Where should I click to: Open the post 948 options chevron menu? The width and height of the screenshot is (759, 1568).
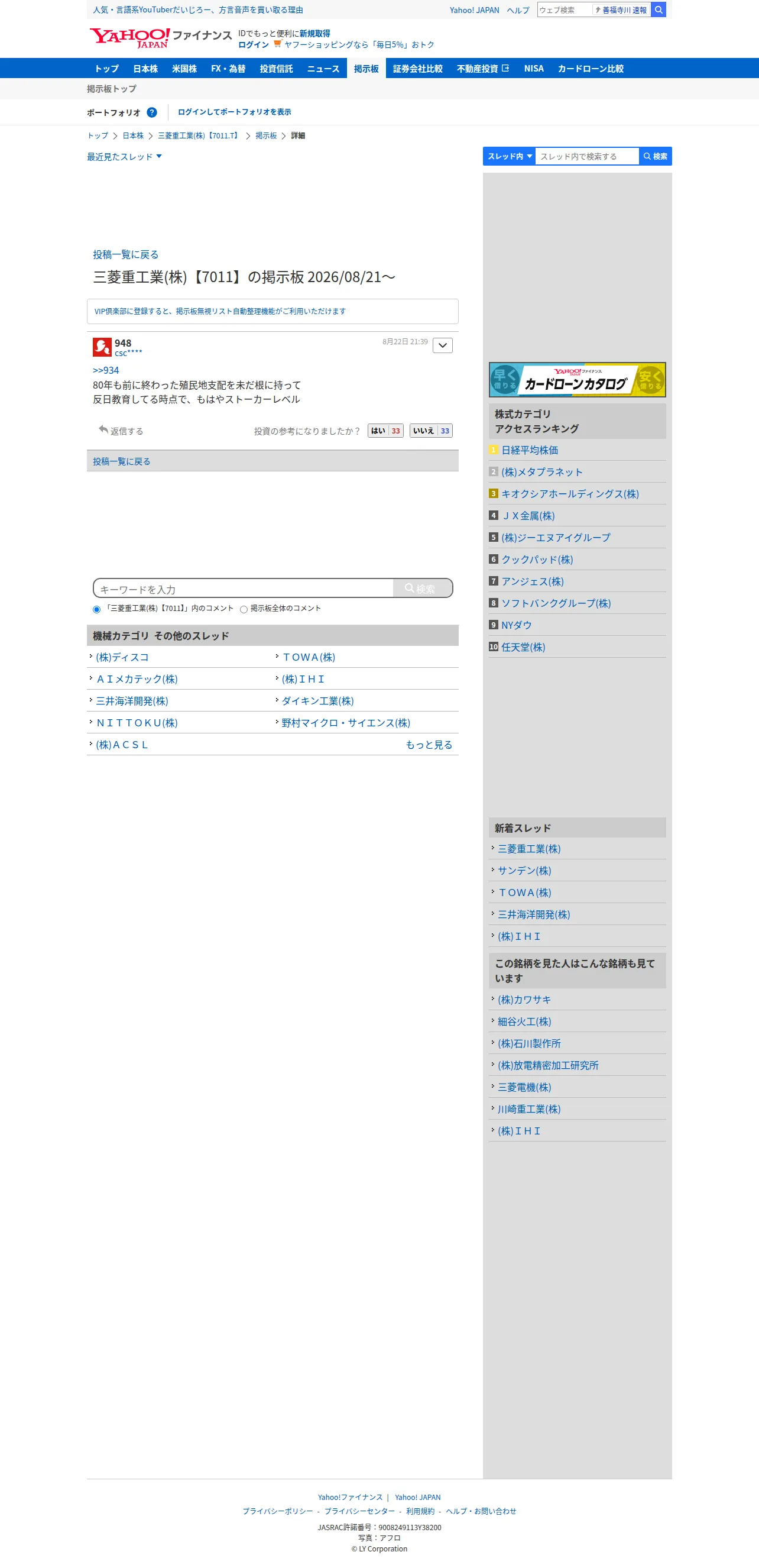coord(443,345)
